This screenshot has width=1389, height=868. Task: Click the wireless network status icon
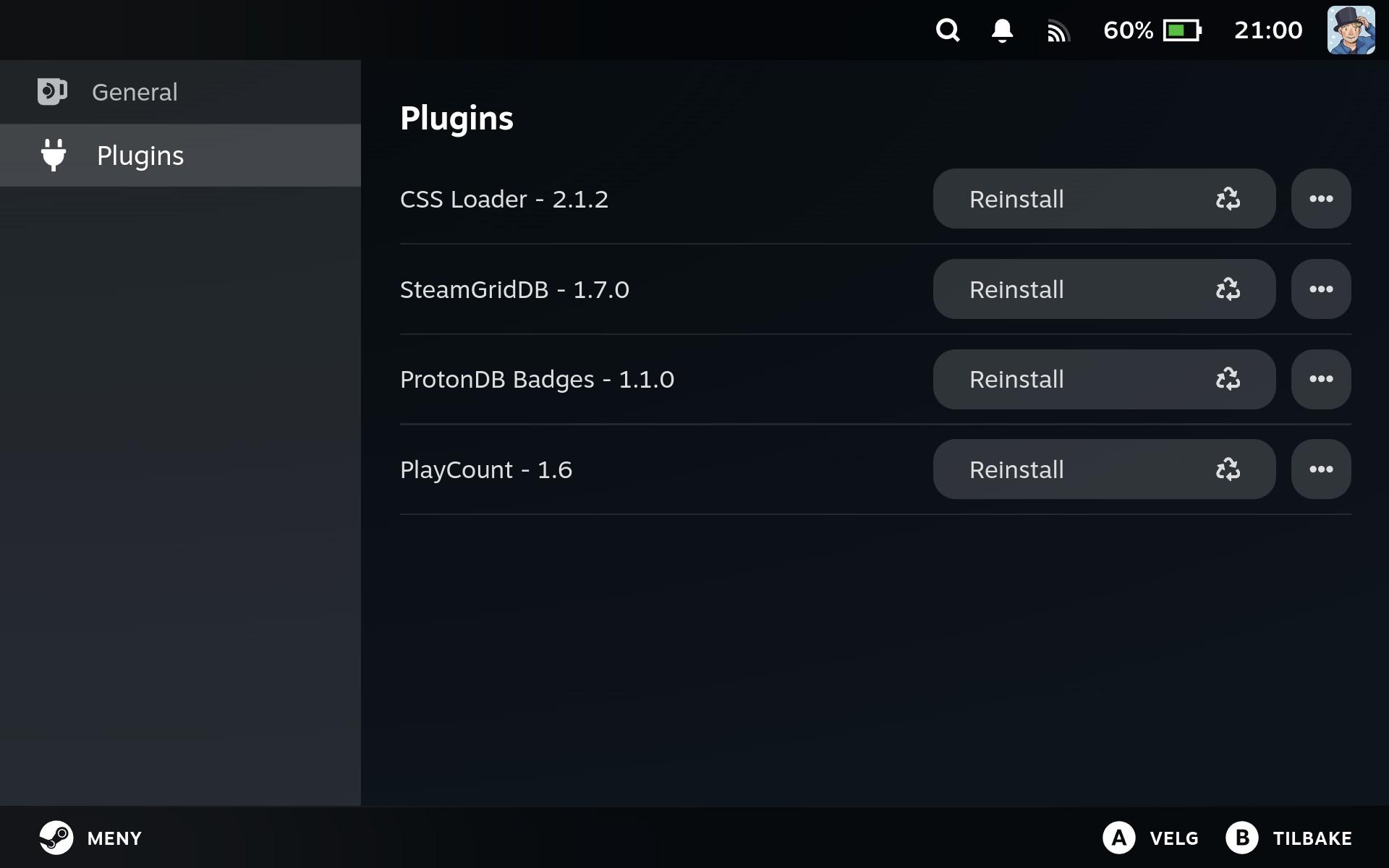click(x=1058, y=31)
